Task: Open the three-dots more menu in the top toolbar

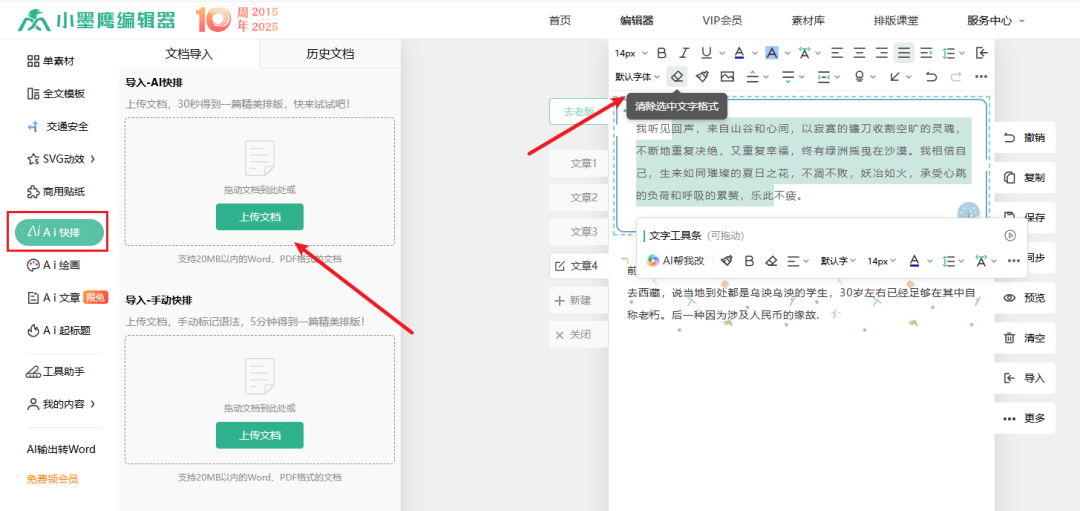Action: click(982, 76)
